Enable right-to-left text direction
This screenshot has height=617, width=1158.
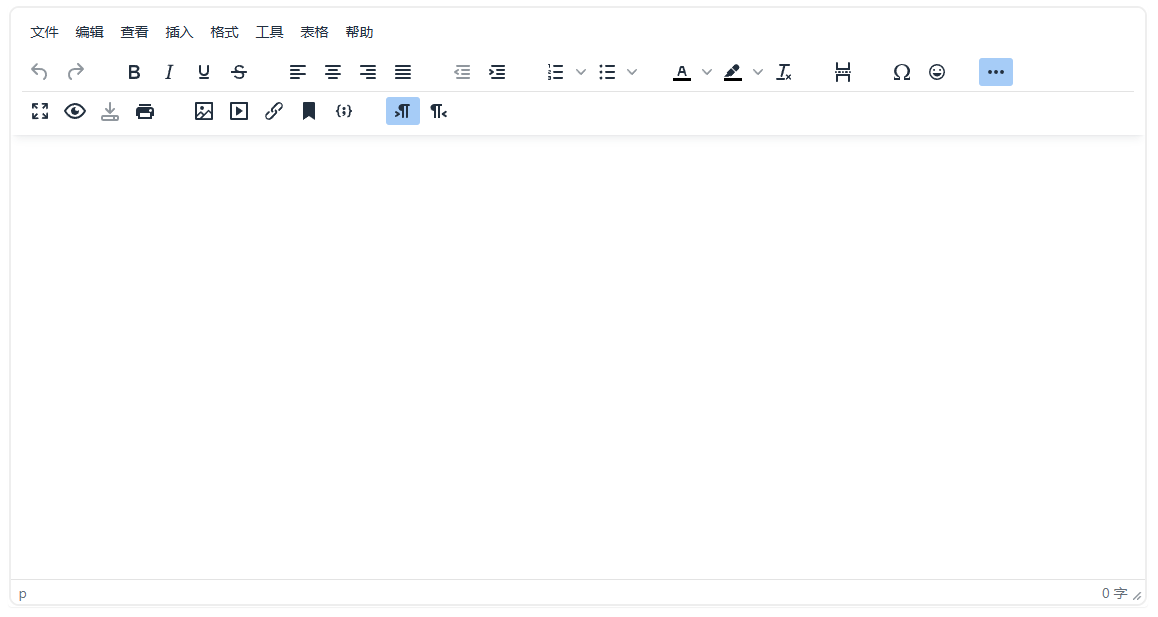pyautogui.click(x=438, y=112)
